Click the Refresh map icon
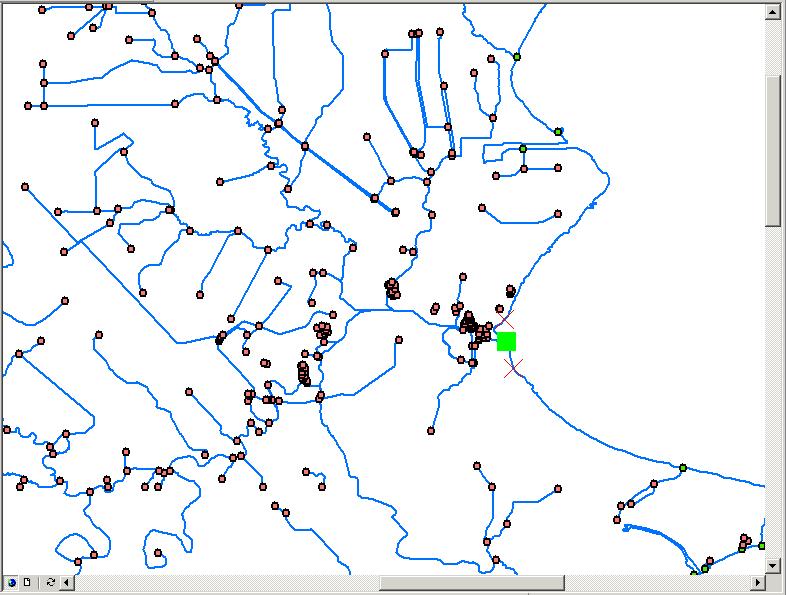 click(x=50, y=582)
